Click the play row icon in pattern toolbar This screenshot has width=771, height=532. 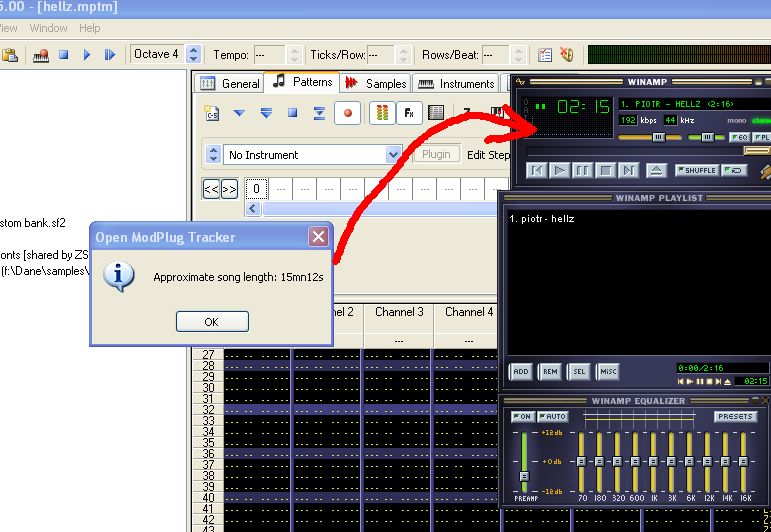point(319,113)
